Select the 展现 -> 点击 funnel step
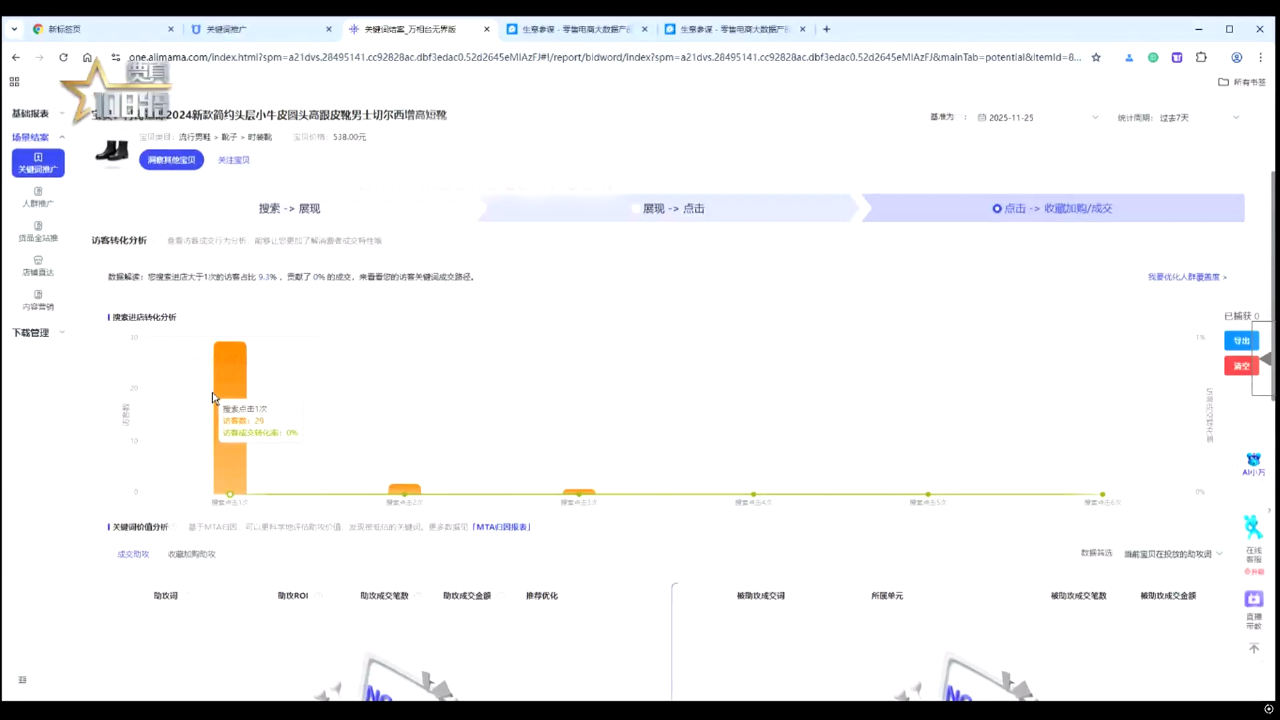The width and height of the screenshot is (1280, 720). click(x=672, y=208)
